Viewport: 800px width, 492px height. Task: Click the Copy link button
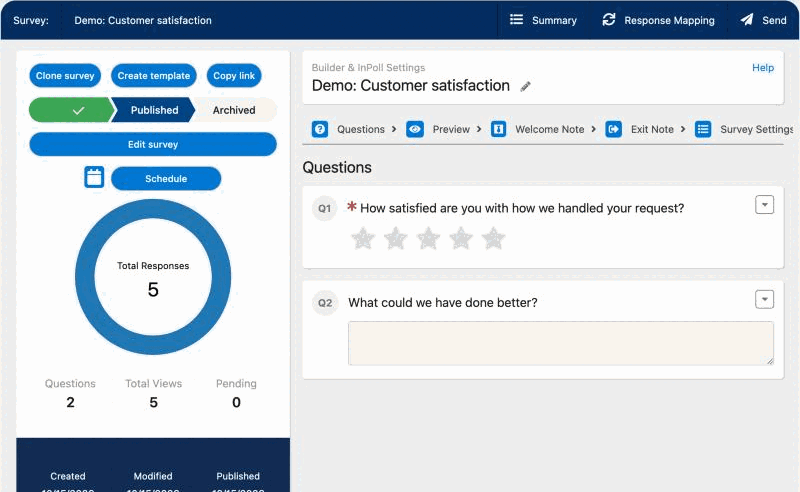[x=234, y=76]
